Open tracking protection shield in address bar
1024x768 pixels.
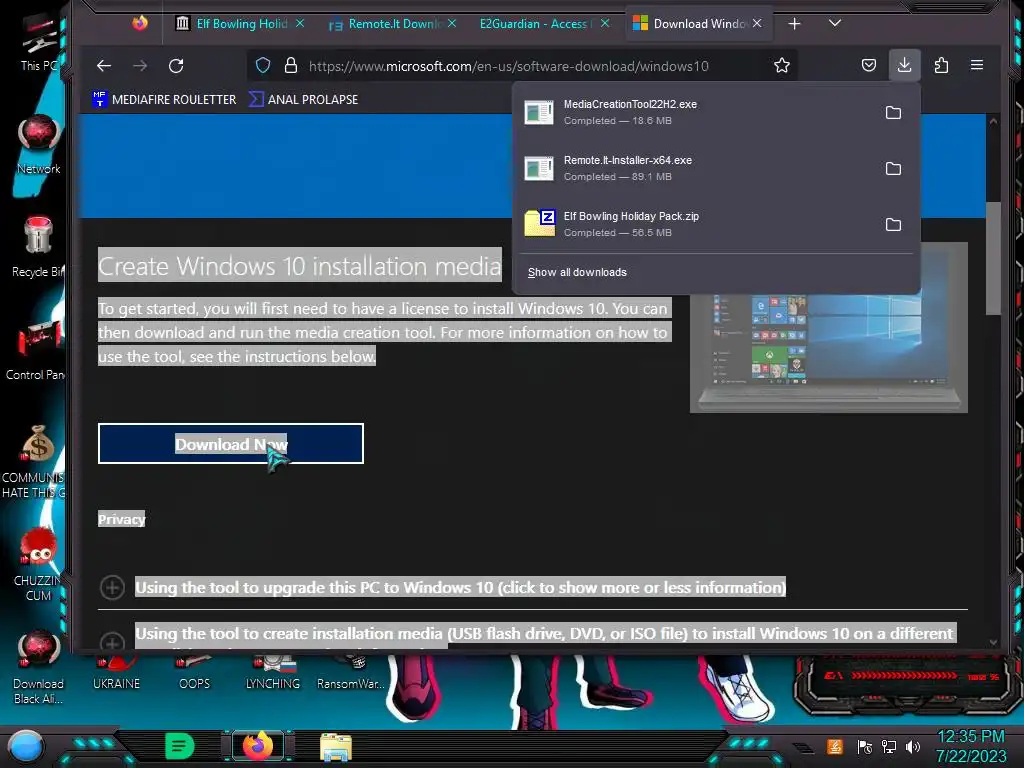coord(263,65)
